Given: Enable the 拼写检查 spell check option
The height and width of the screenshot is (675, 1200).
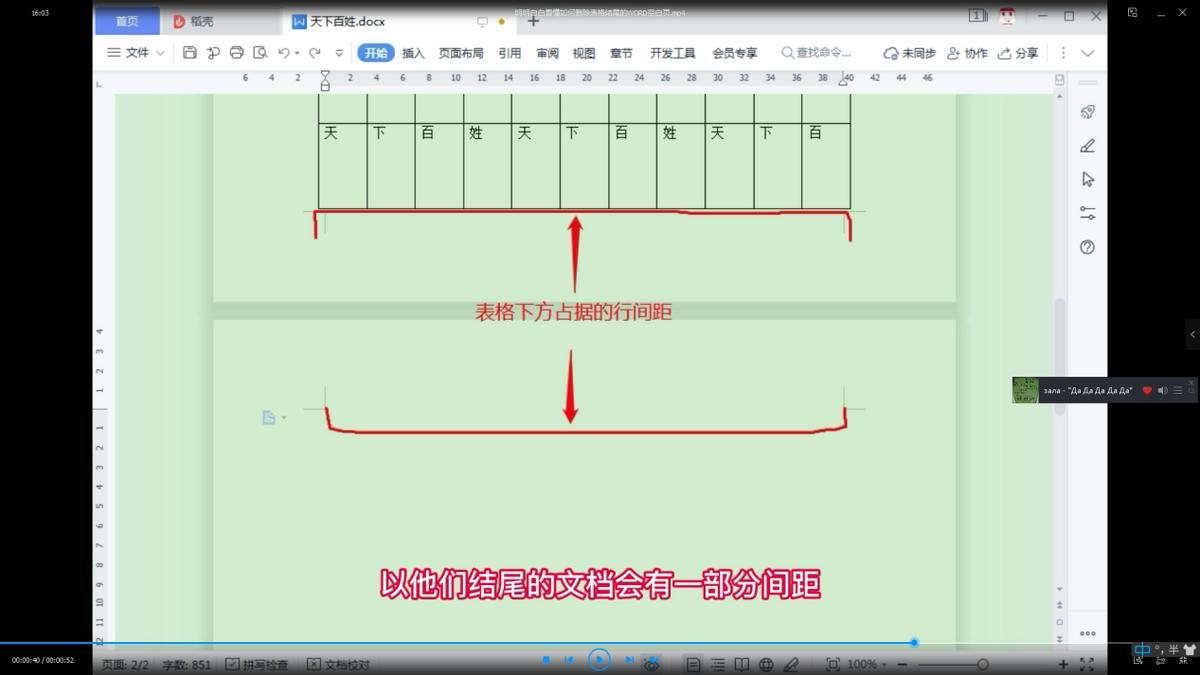Looking at the screenshot, I should click(258, 662).
